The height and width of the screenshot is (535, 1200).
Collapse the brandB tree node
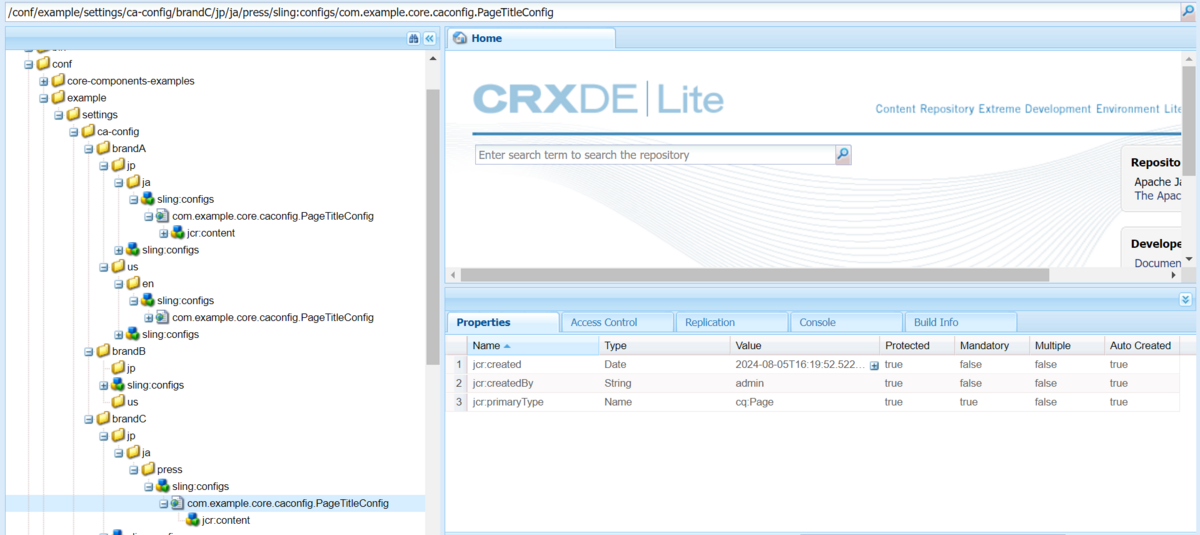click(89, 352)
